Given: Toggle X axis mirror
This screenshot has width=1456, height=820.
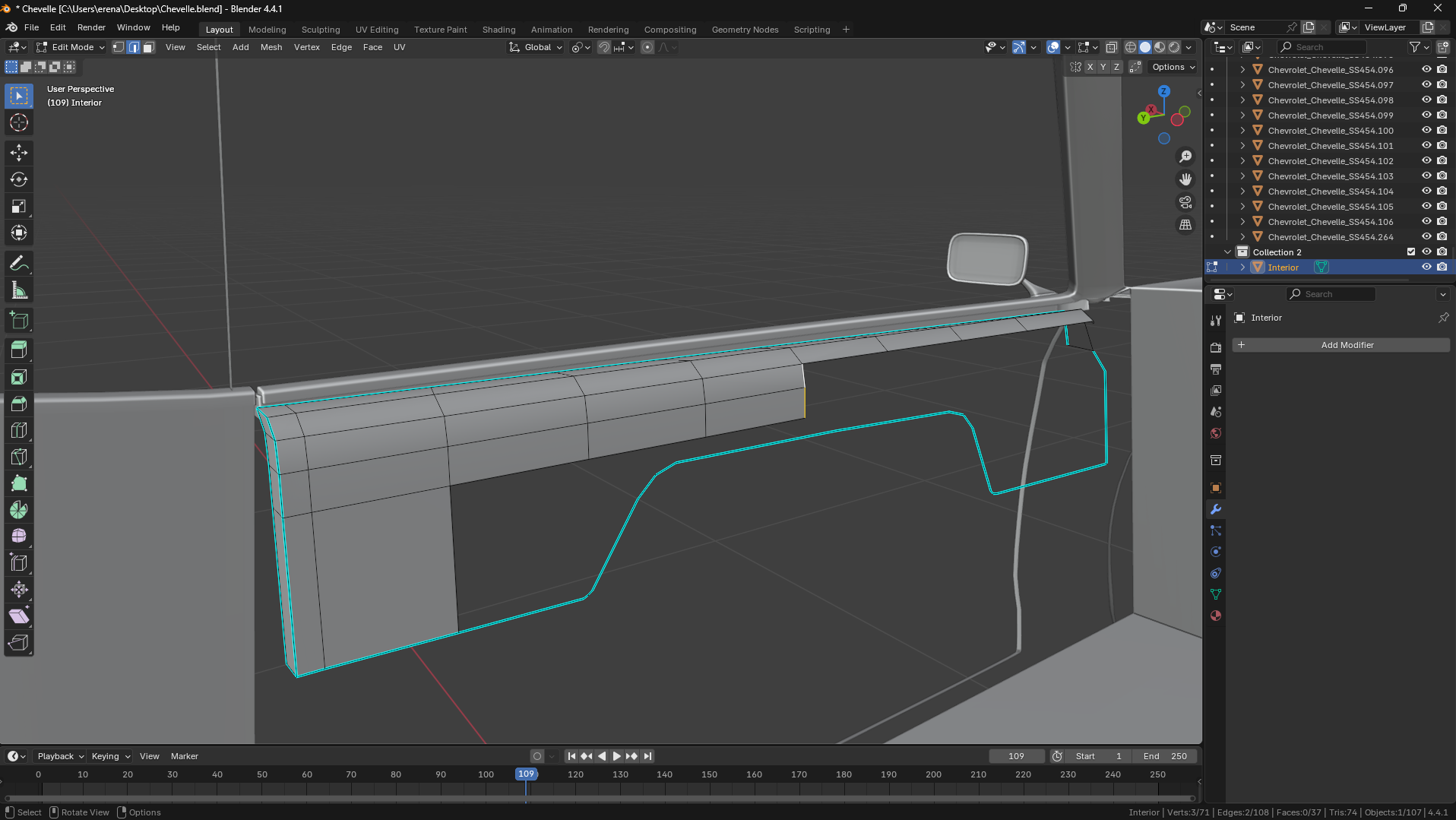Looking at the screenshot, I should point(1090,67).
